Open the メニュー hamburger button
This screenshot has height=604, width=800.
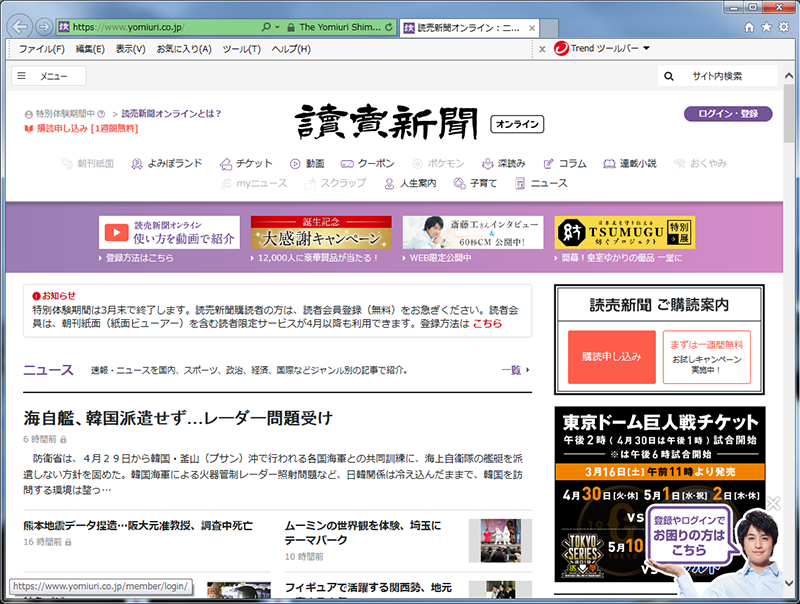(x=48, y=76)
